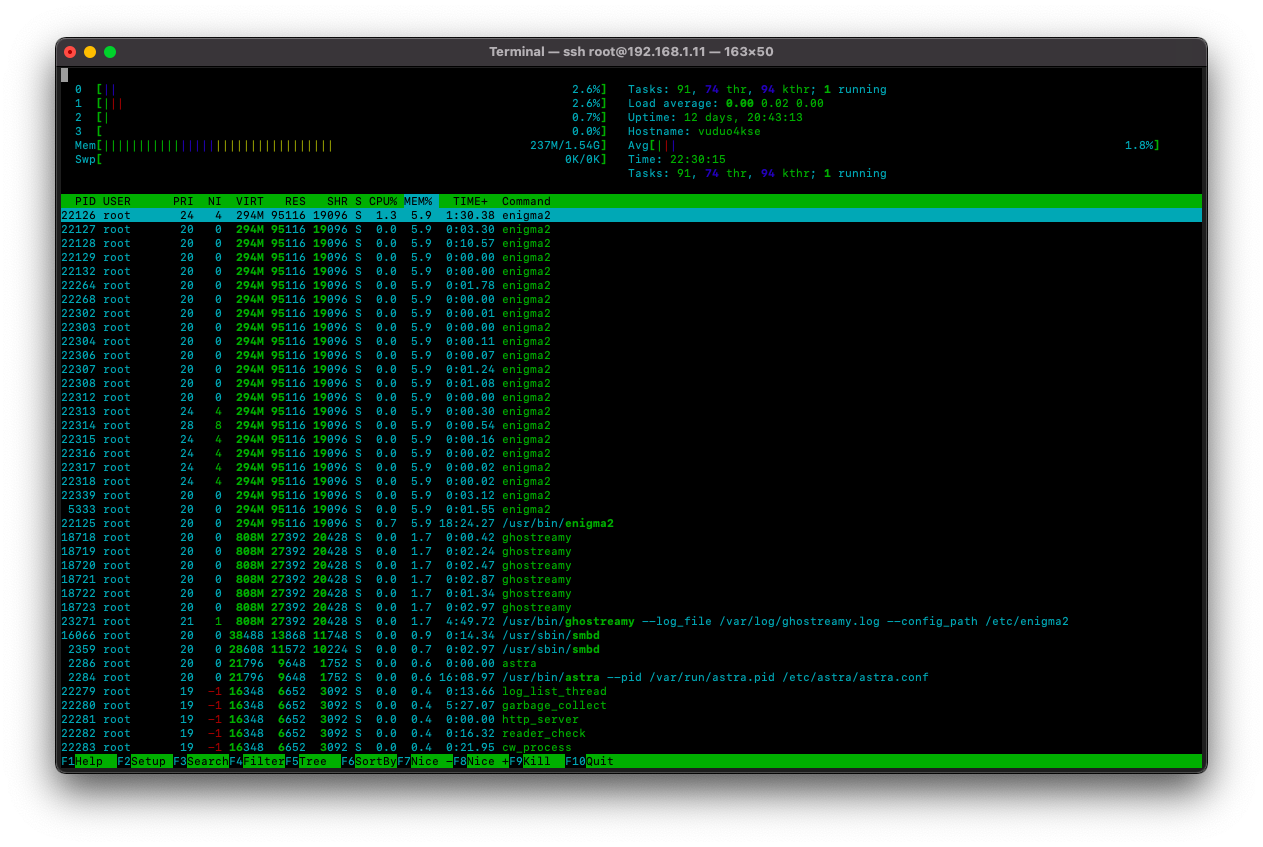
Task: Click the CPU 0 usage meter bar
Action: click(x=352, y=89)
